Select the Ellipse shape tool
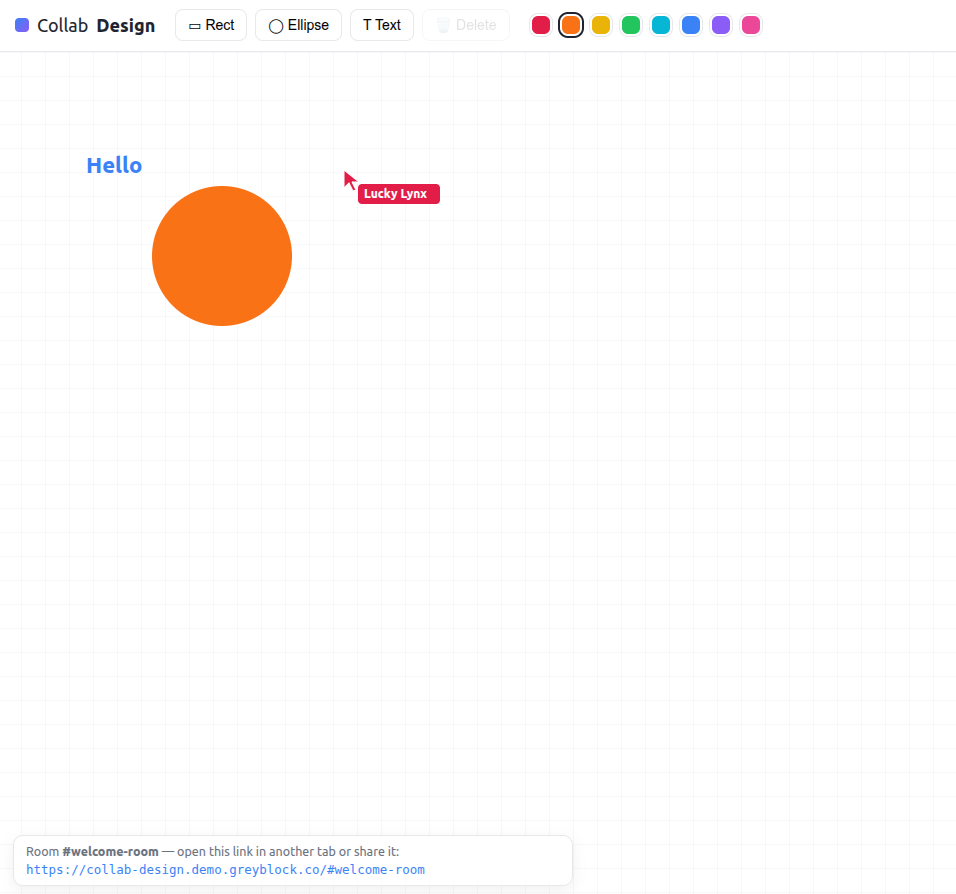Screen dimensions: 956x894 298,25
